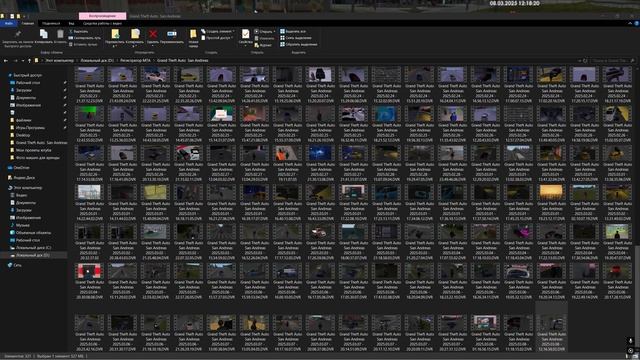Screen dimensions: 640x360
Task: Switch to large thumbnails view toggle in status bar
Action: coord(636,356)
